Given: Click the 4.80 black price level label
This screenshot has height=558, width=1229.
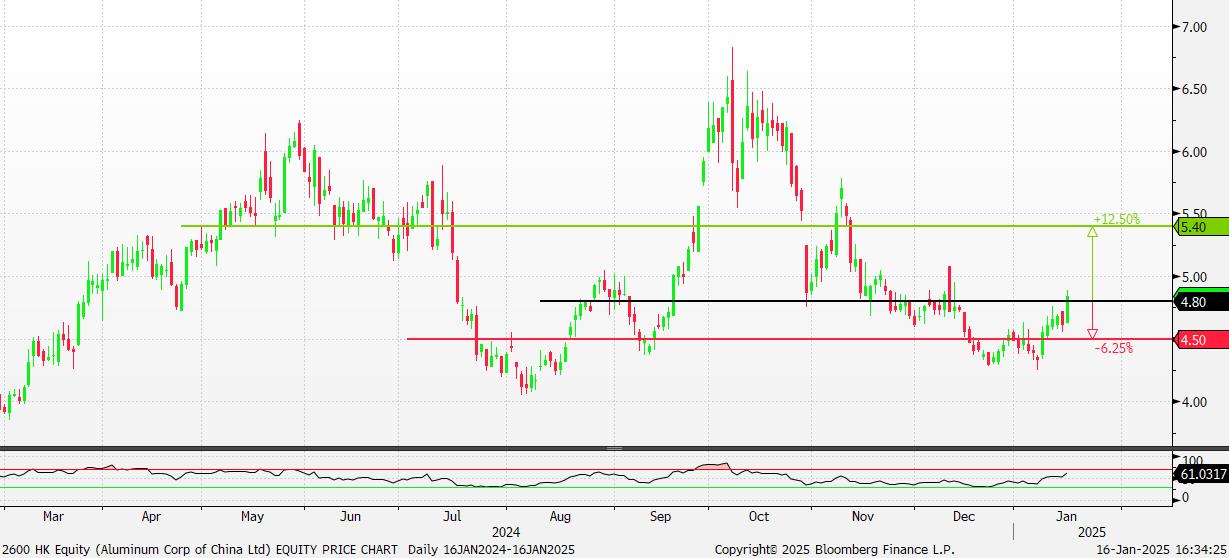Looking at the screenshot, I should (x=1203, y=301).
